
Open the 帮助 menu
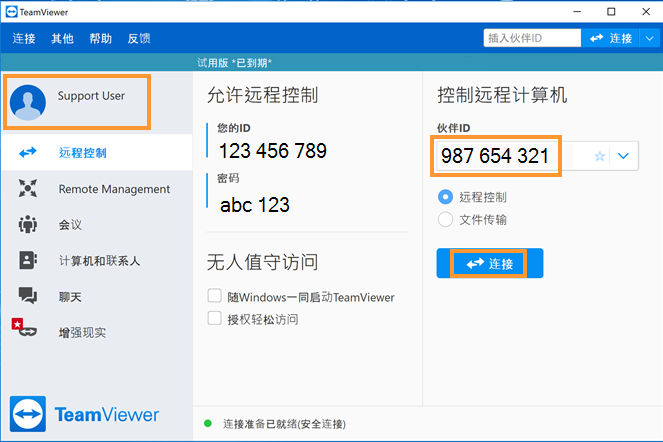pos(101,38)
